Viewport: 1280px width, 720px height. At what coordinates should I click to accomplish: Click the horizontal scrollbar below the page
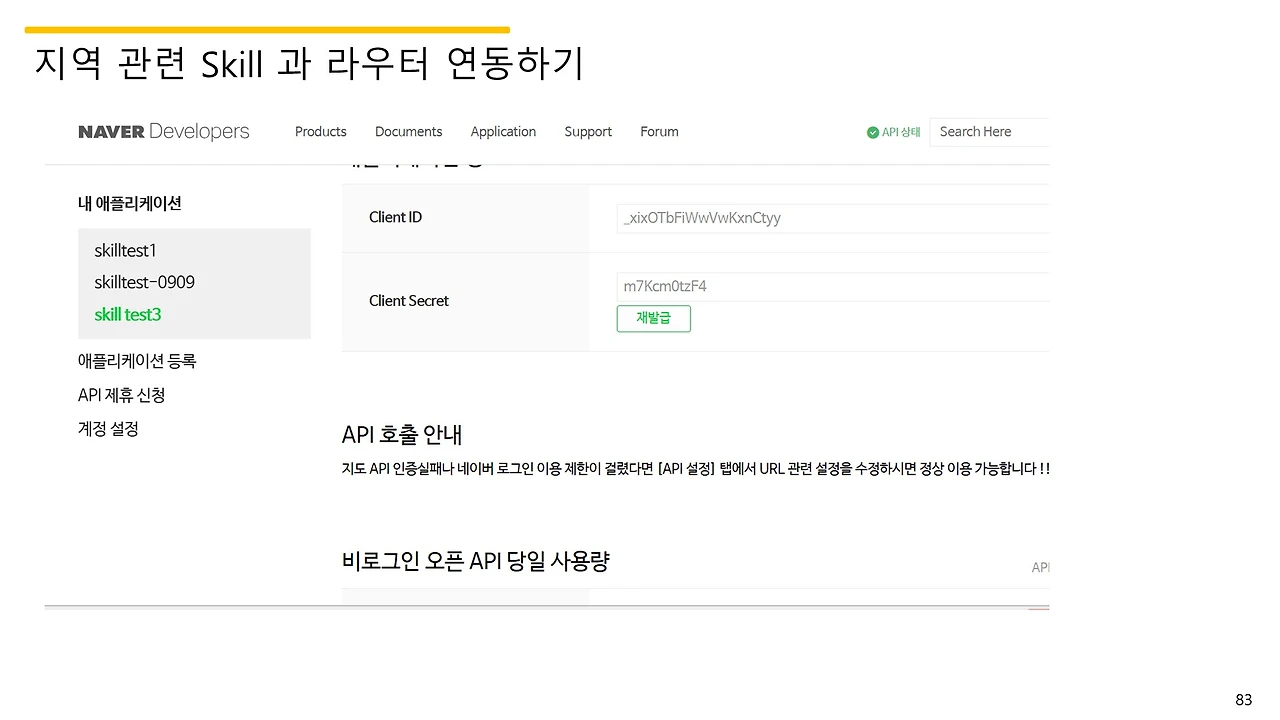546,606
